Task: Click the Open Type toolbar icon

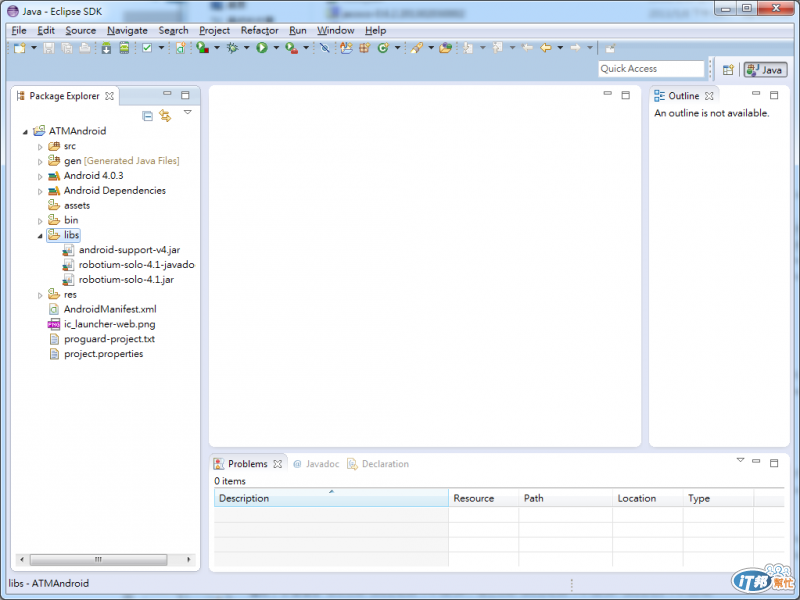Action: coord(445,48)
